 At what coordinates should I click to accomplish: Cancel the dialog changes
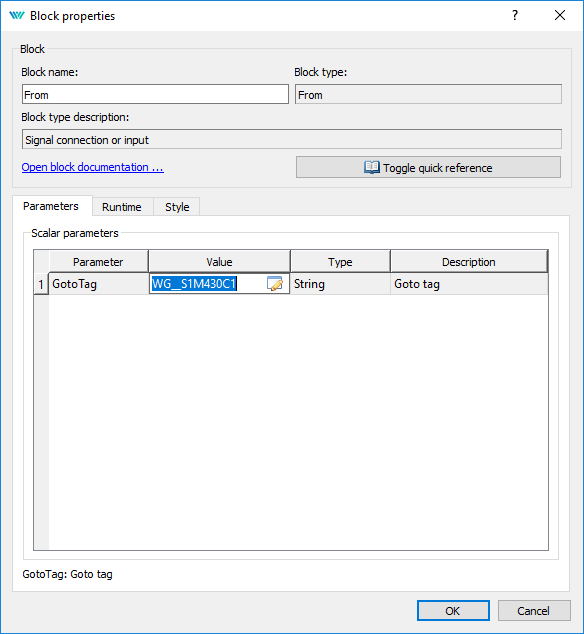click(534, 611)
